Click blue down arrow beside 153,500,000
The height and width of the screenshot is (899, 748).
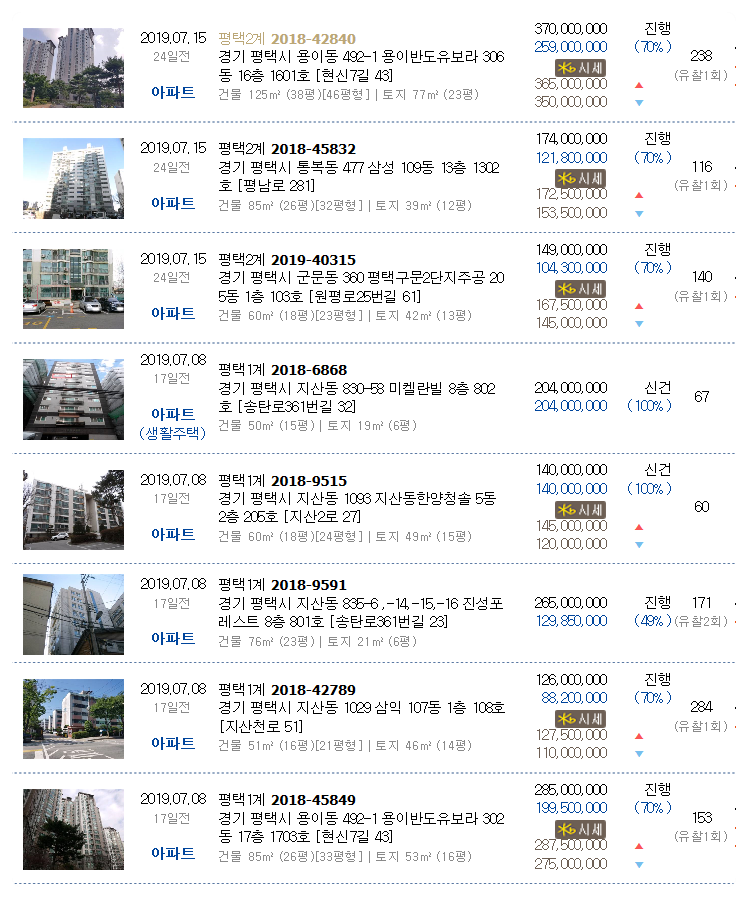point(639,213)
